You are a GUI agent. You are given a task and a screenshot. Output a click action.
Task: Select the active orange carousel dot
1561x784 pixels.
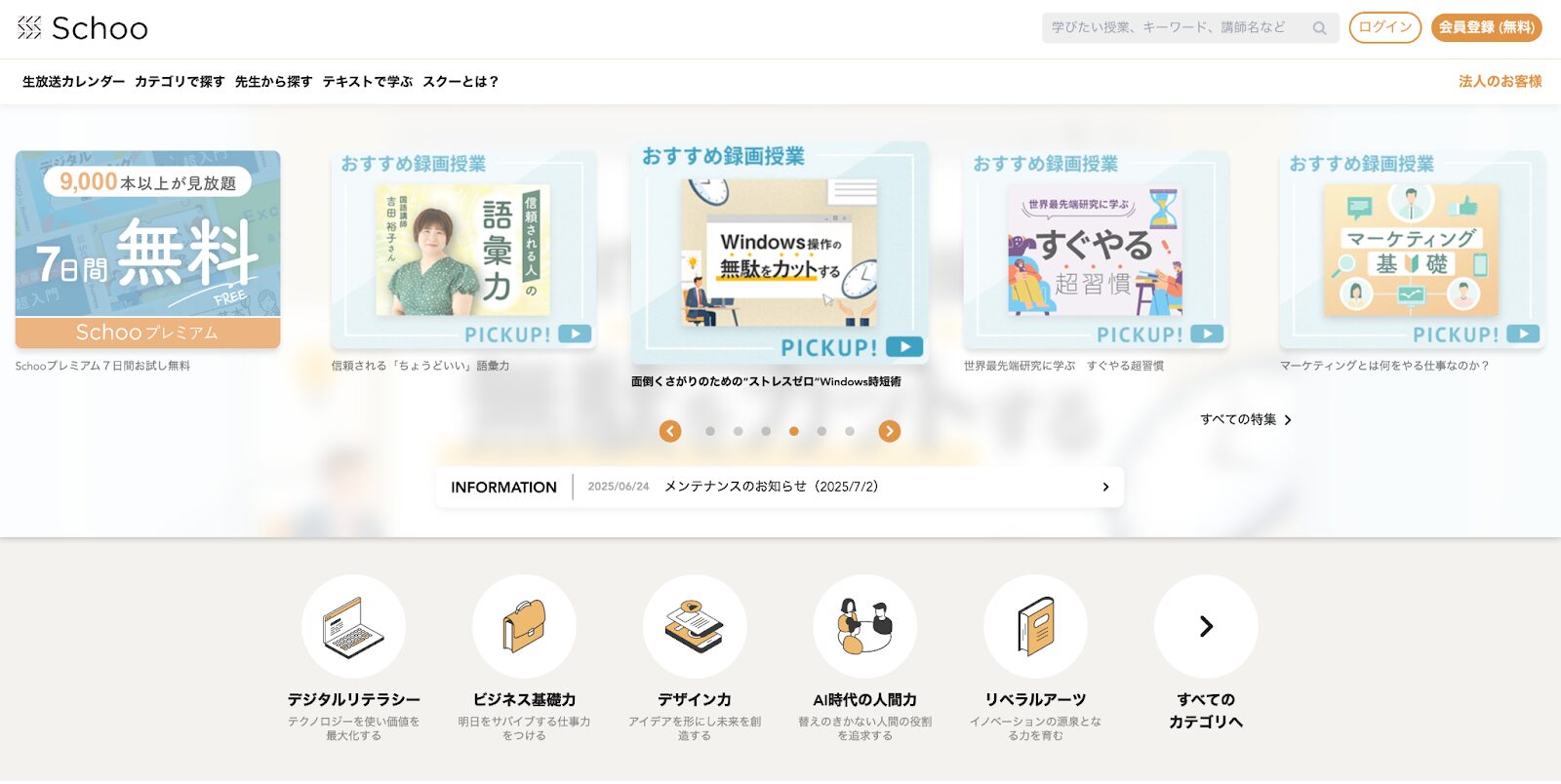click(794, 431)
